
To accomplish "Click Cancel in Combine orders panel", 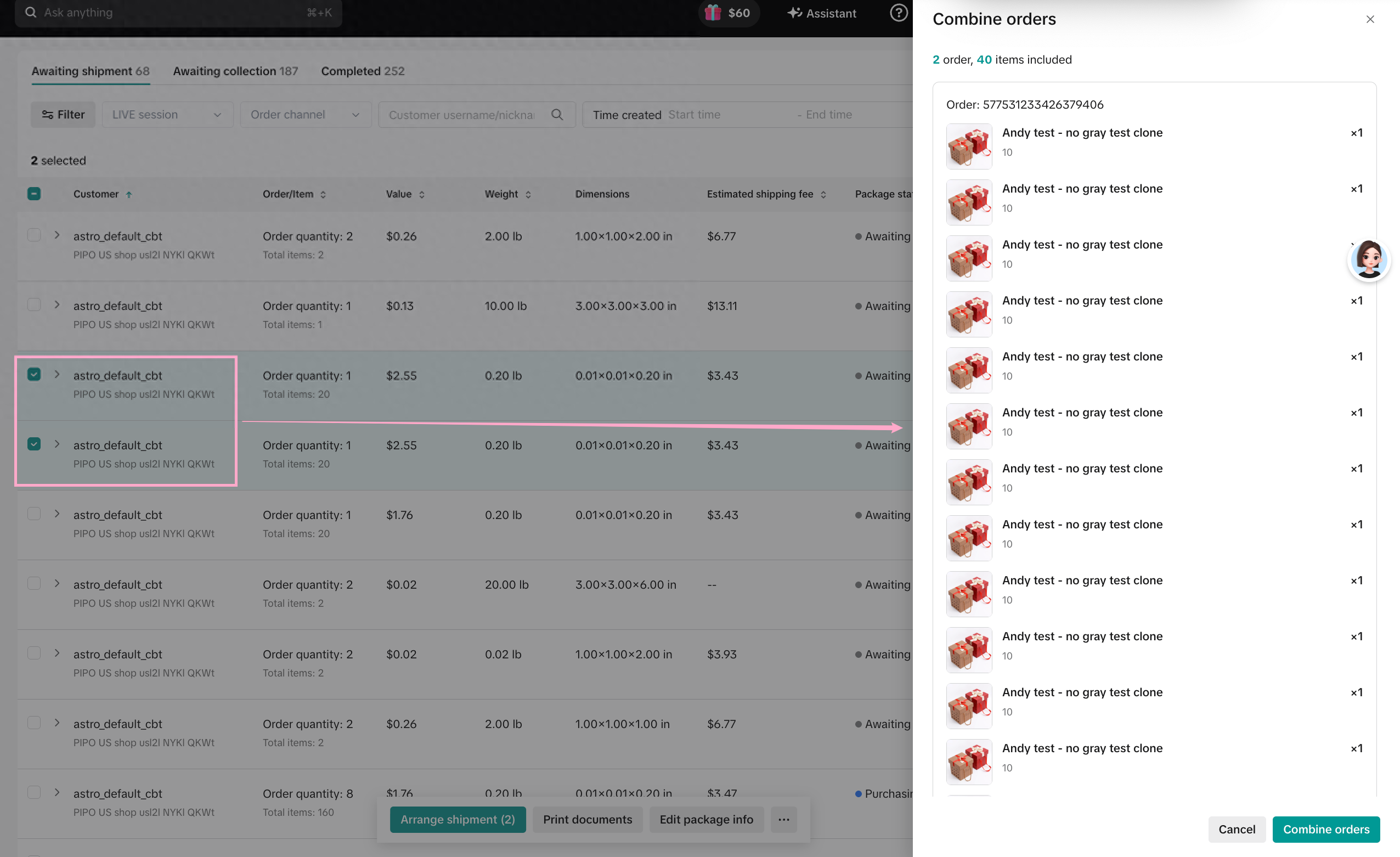I will (x=1237, y=830).
